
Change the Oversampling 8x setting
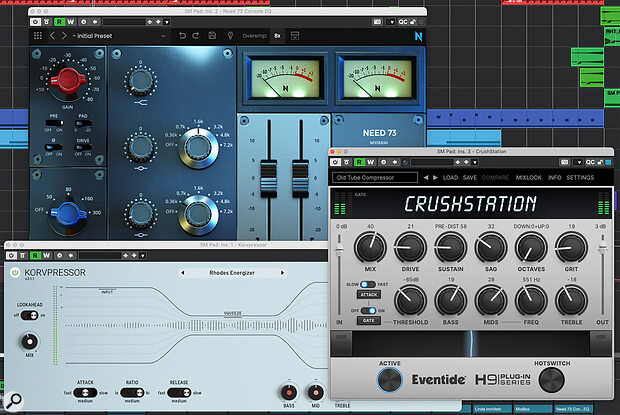277,36
